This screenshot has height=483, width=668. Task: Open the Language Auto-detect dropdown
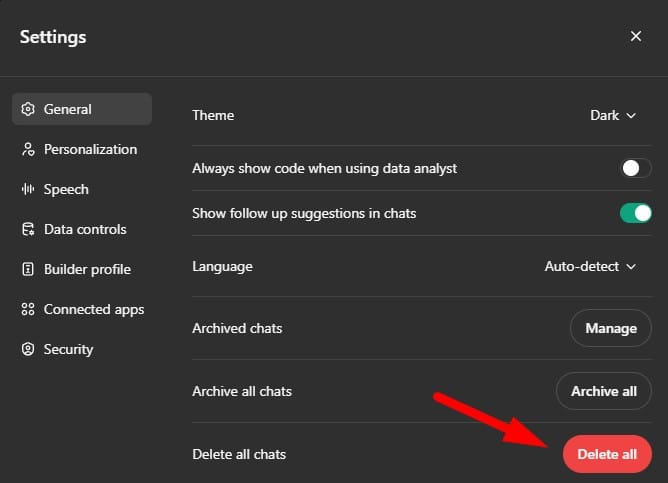point(590,267)
